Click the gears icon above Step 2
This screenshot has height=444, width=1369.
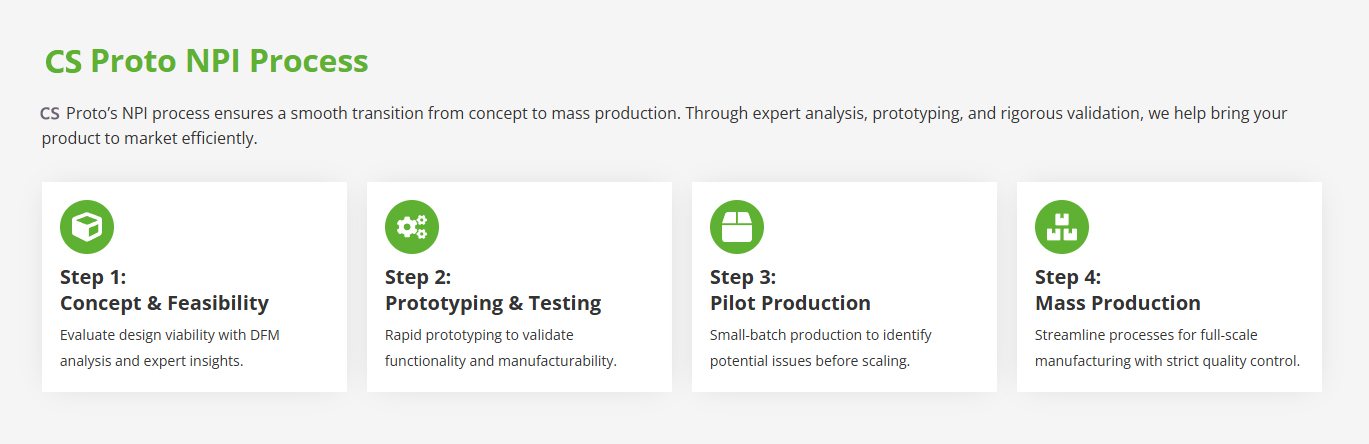pyautogui.click(x=412, y=227)
